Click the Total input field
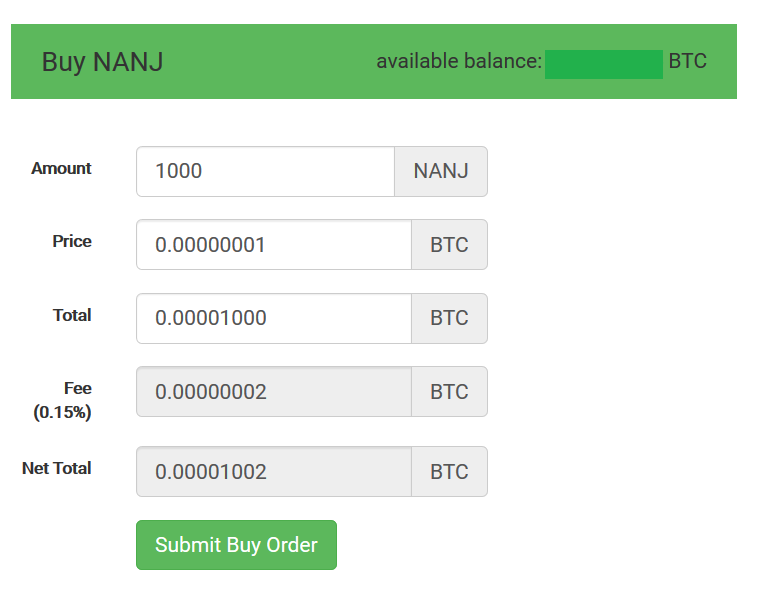The width and height of the screenshot is (774, 590). (274, 318)
